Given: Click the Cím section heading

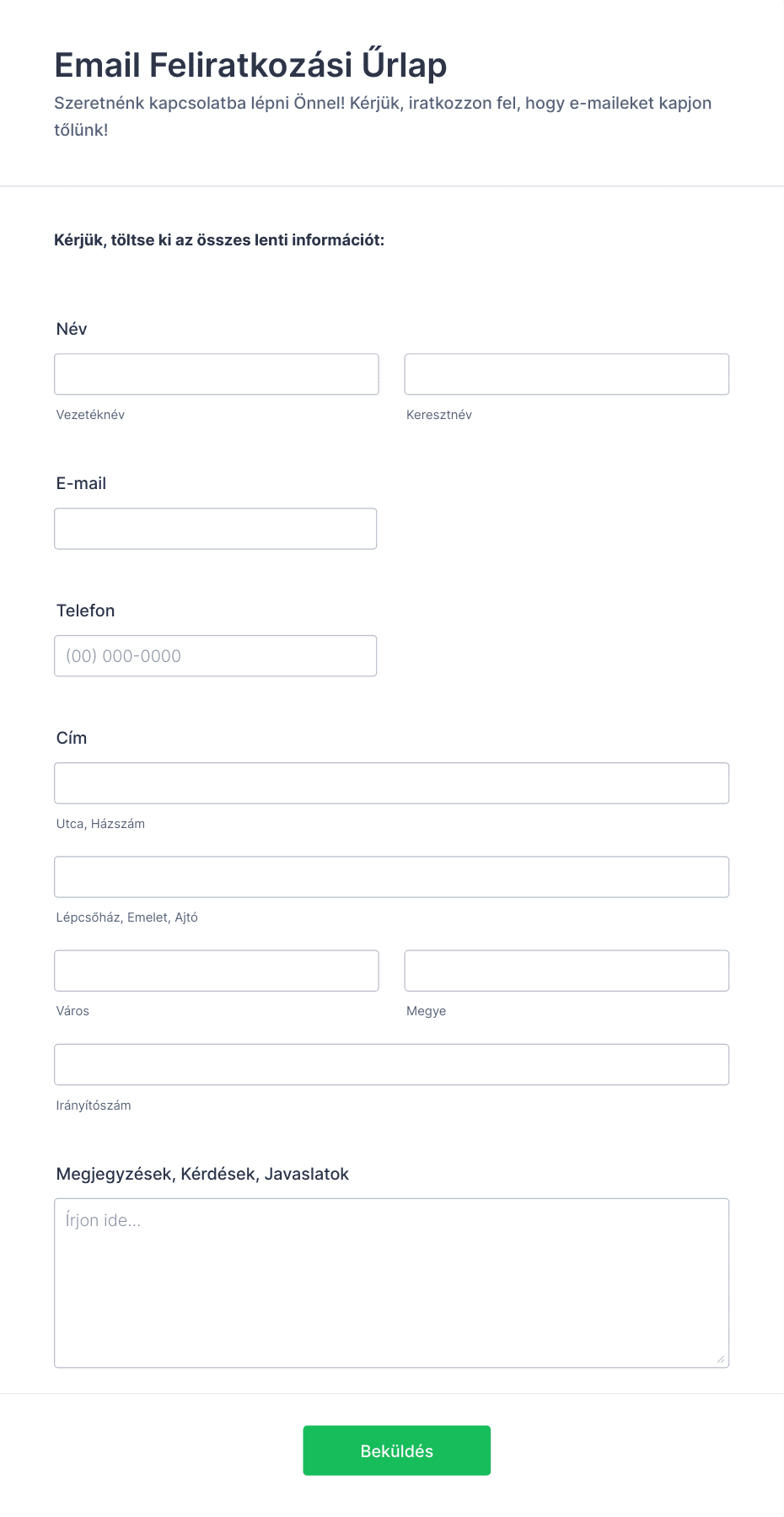Looking at the screenshot, I should [x=71, y=738].
